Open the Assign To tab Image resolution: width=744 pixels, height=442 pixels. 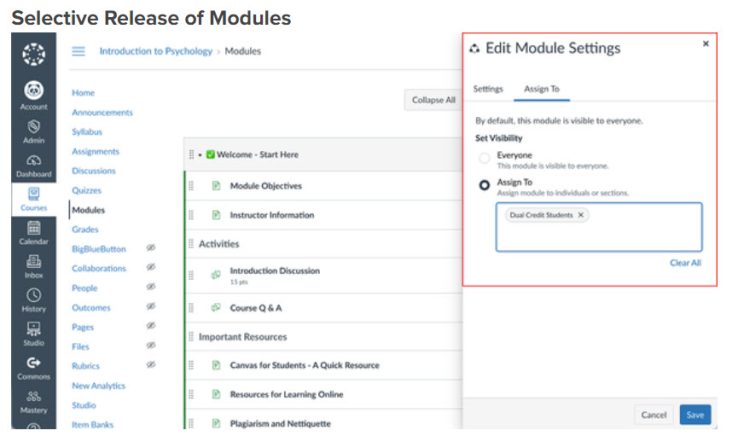[x=542, y=89]
